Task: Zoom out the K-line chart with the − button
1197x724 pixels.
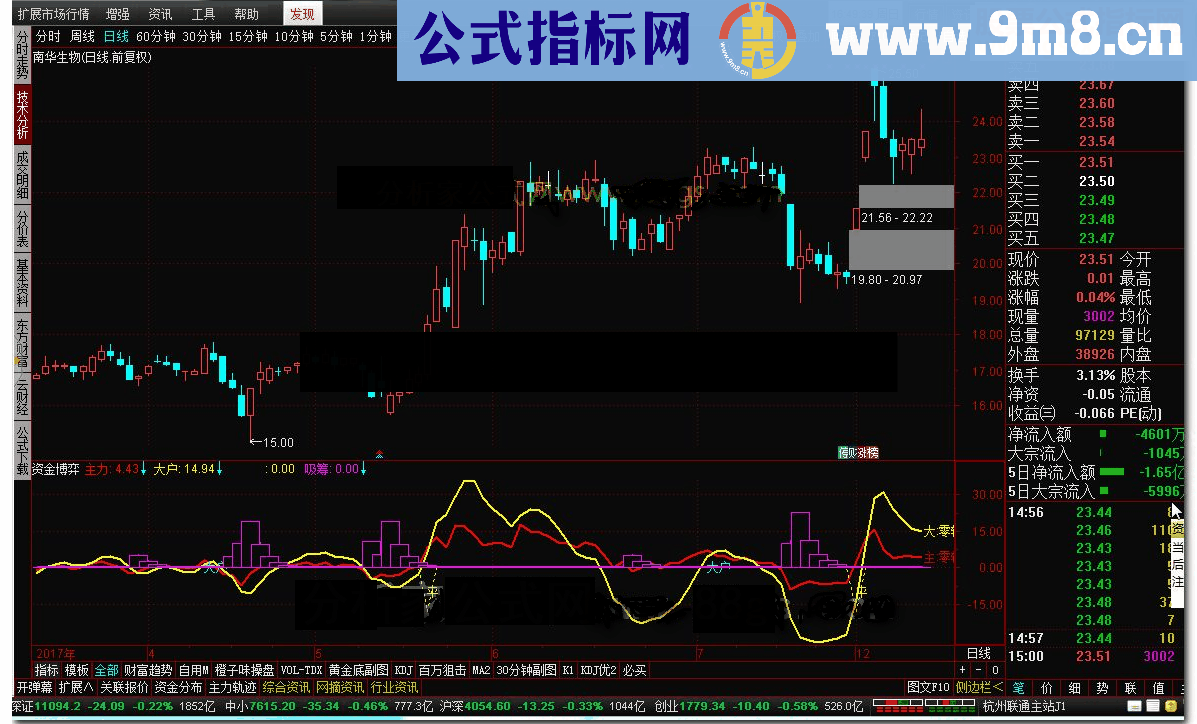Action: pos(977,669)
